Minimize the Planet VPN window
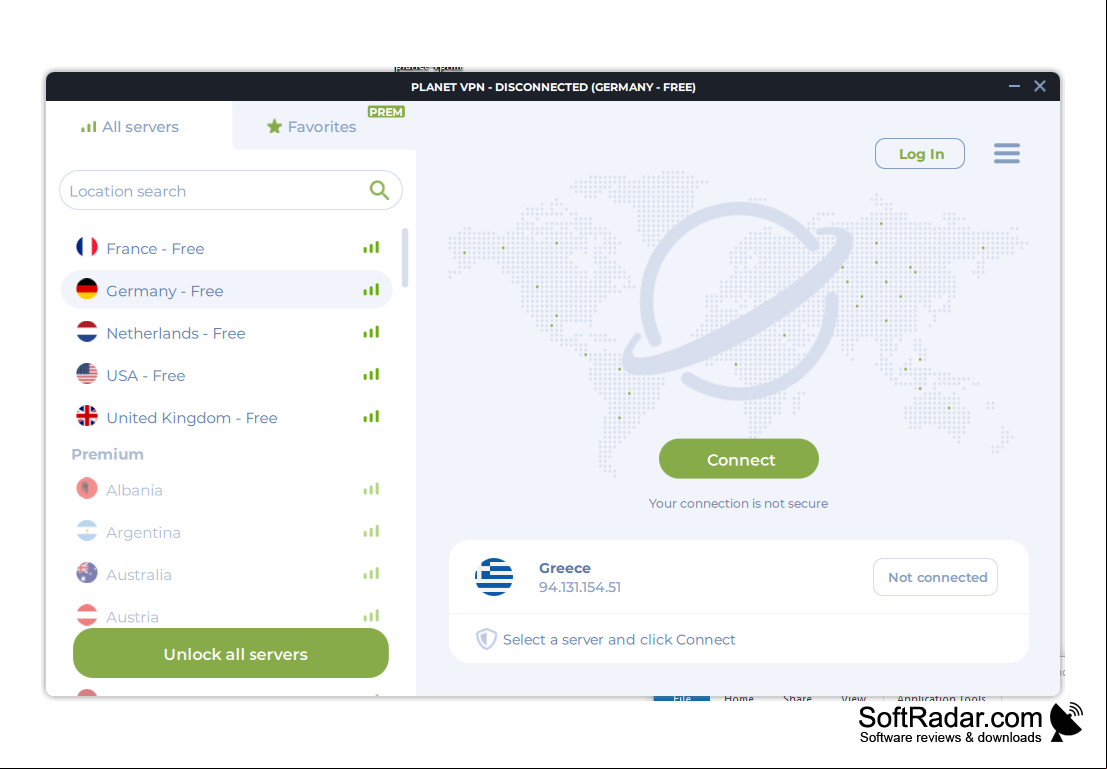The height and width of the screenshot is (769, 1107). [x=1014, y=86]
